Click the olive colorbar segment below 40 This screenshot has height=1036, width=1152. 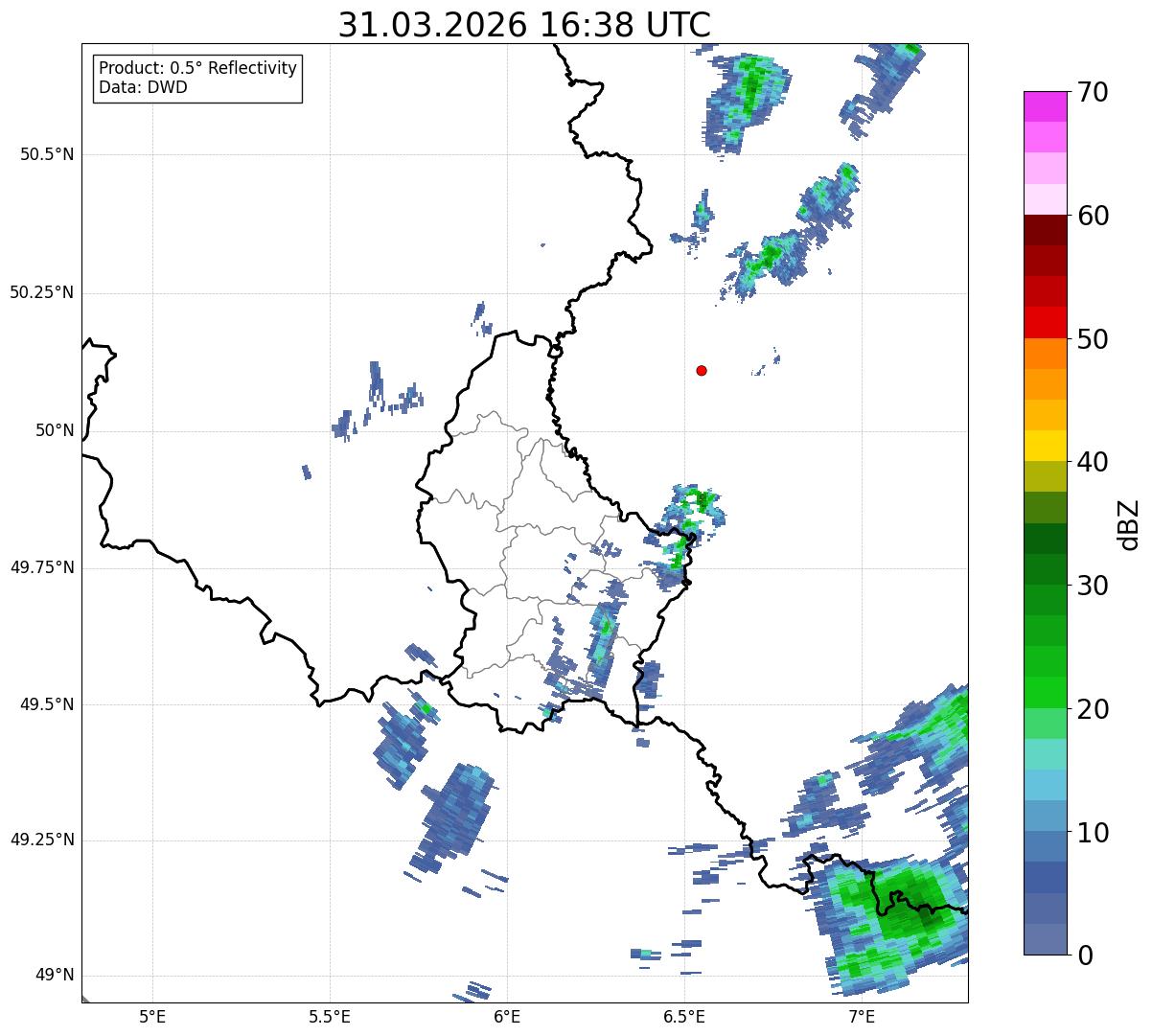[1045, 477]
